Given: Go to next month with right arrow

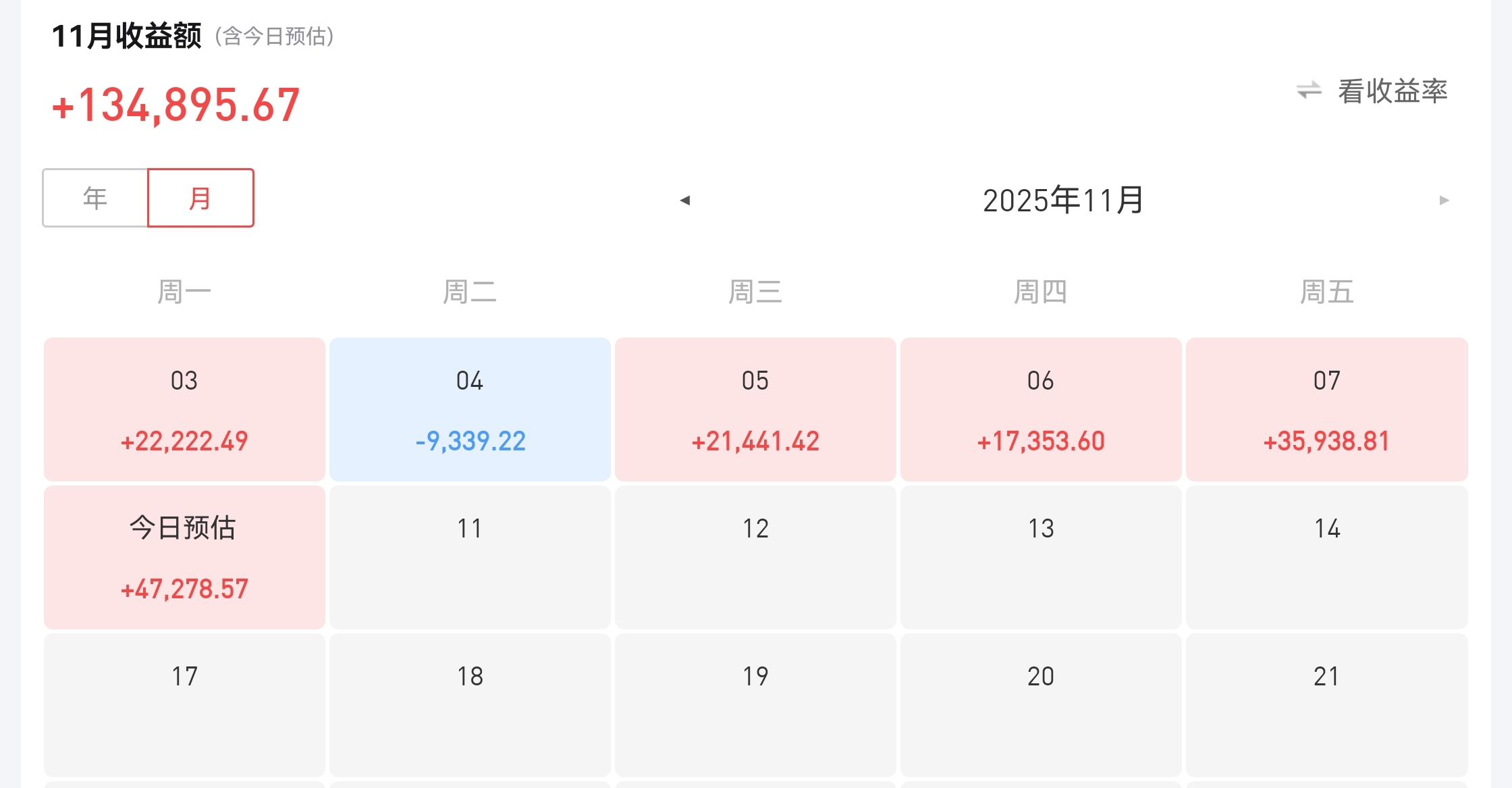Looking at the screenshot, I should click(x=1444, y=200).
